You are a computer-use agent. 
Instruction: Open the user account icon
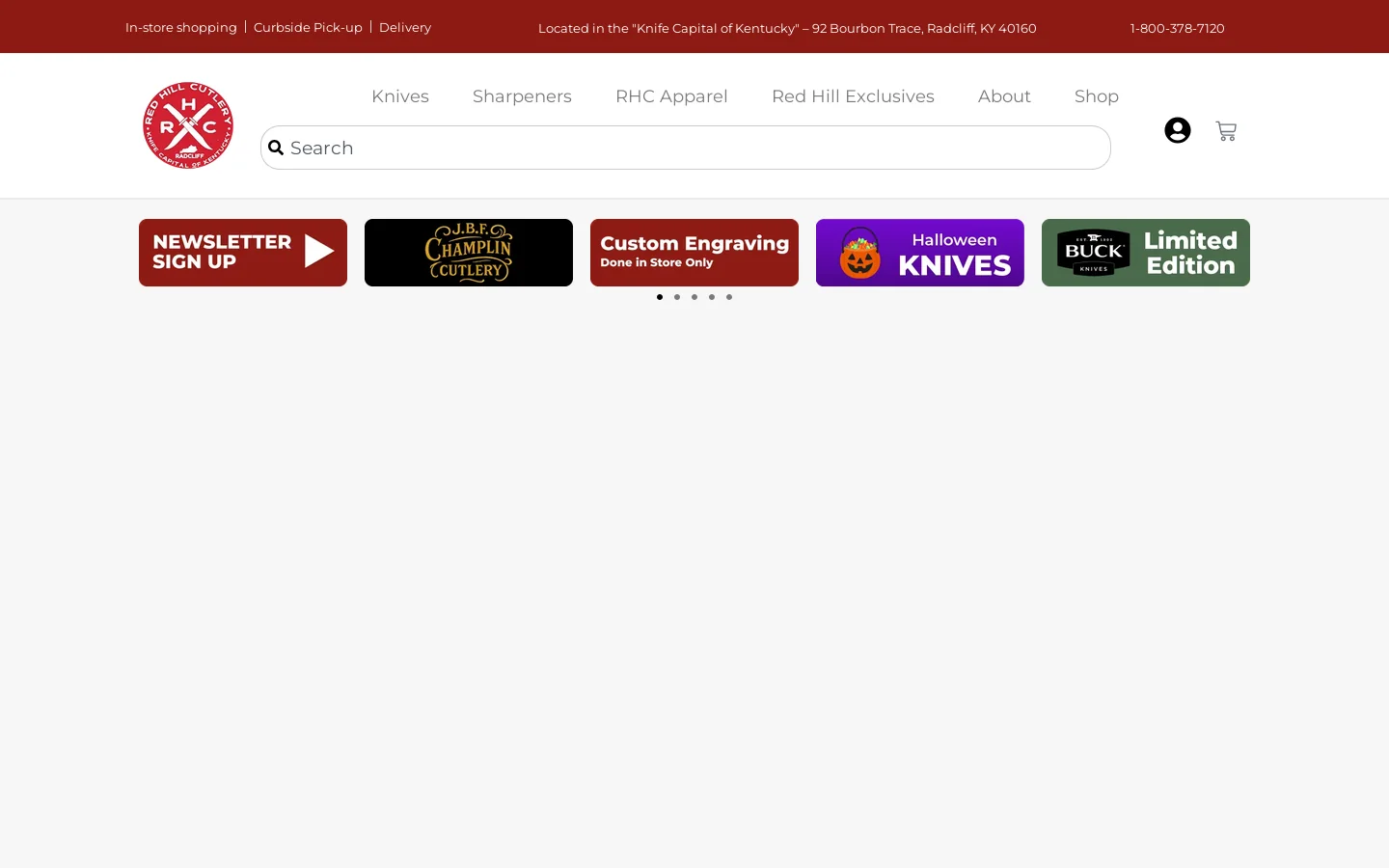[x=1177, y=130]
